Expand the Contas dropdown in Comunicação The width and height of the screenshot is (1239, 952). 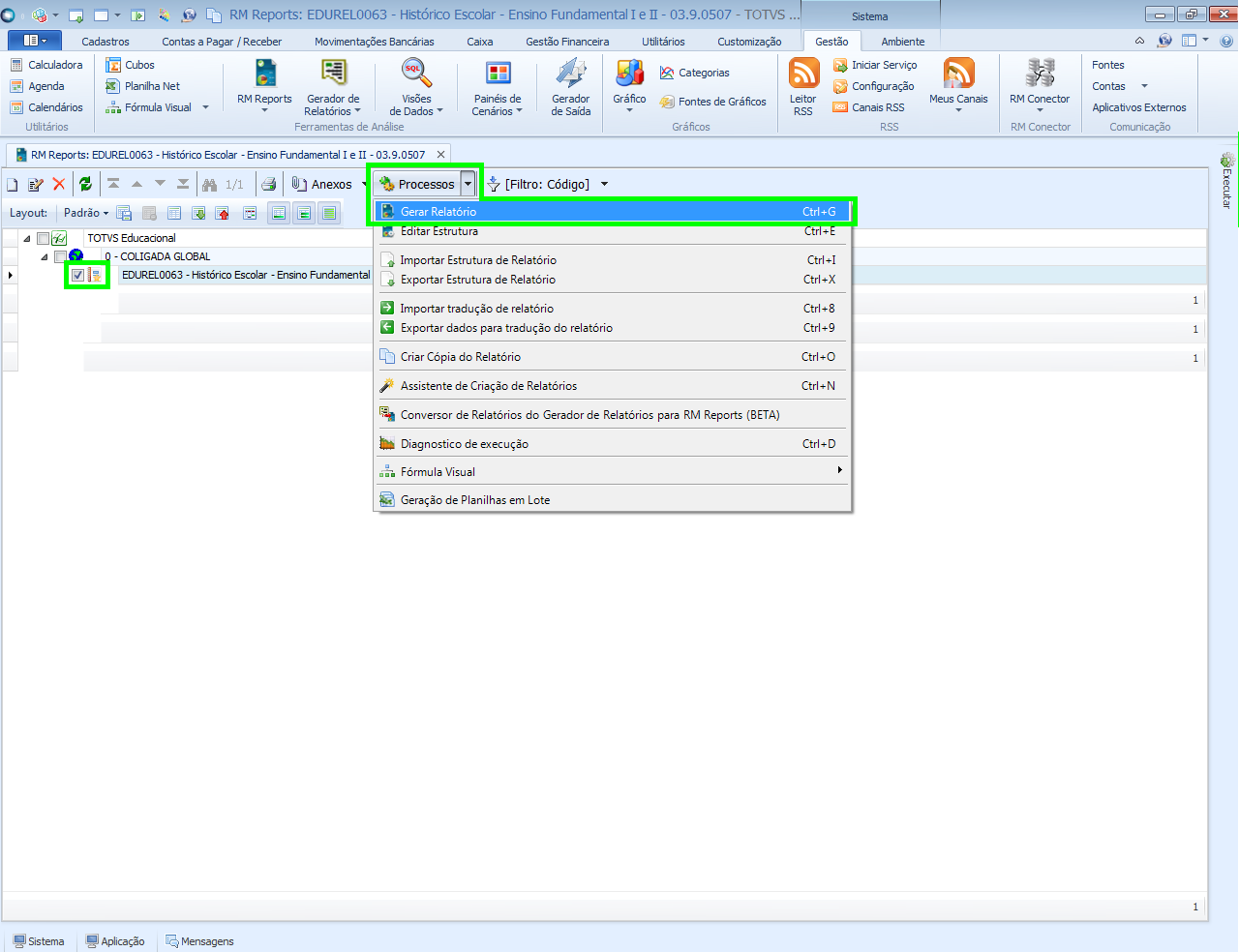tap(1144, 86)
